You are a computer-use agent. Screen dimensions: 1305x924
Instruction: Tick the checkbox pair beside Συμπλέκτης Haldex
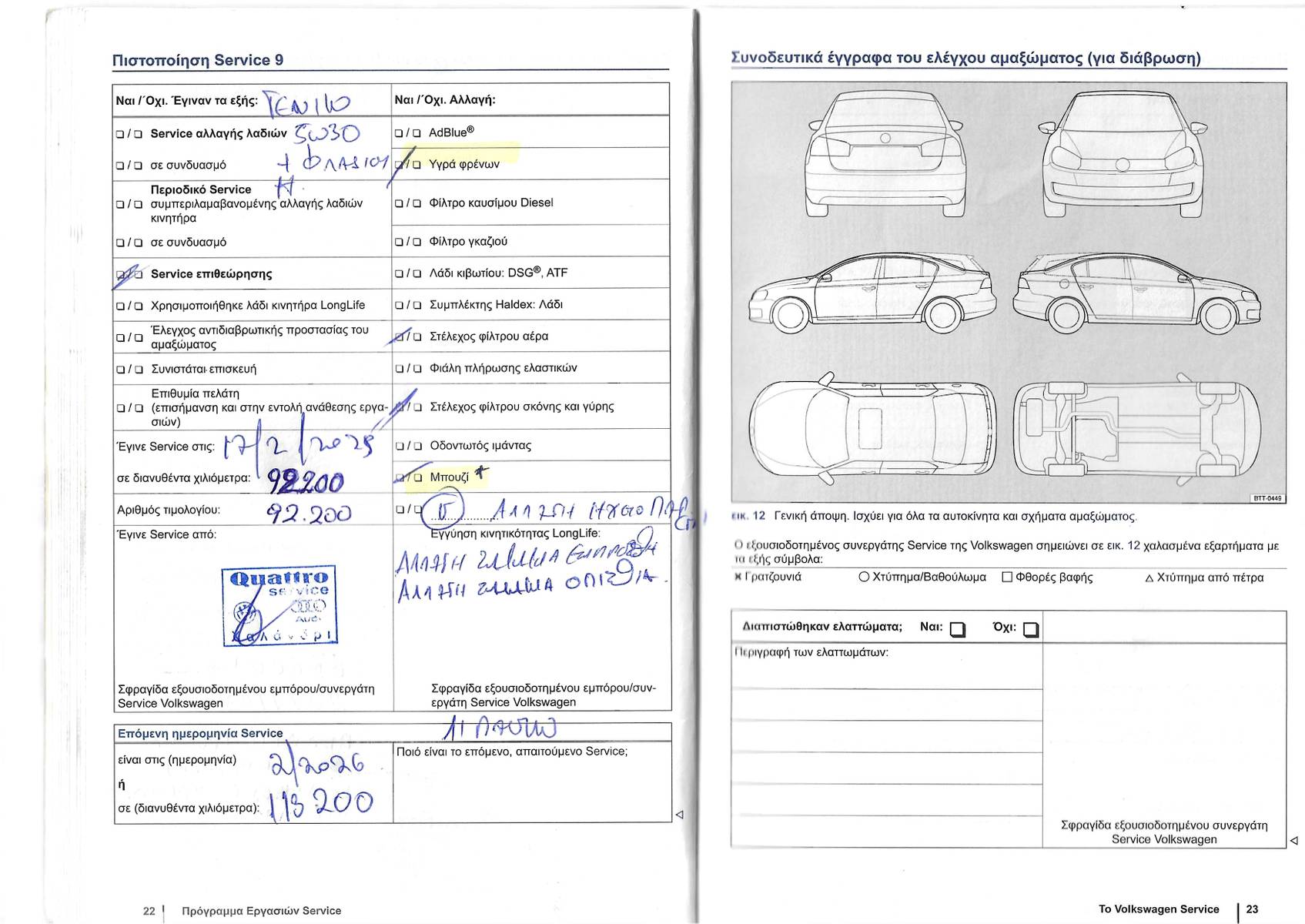tap(408, 305)
